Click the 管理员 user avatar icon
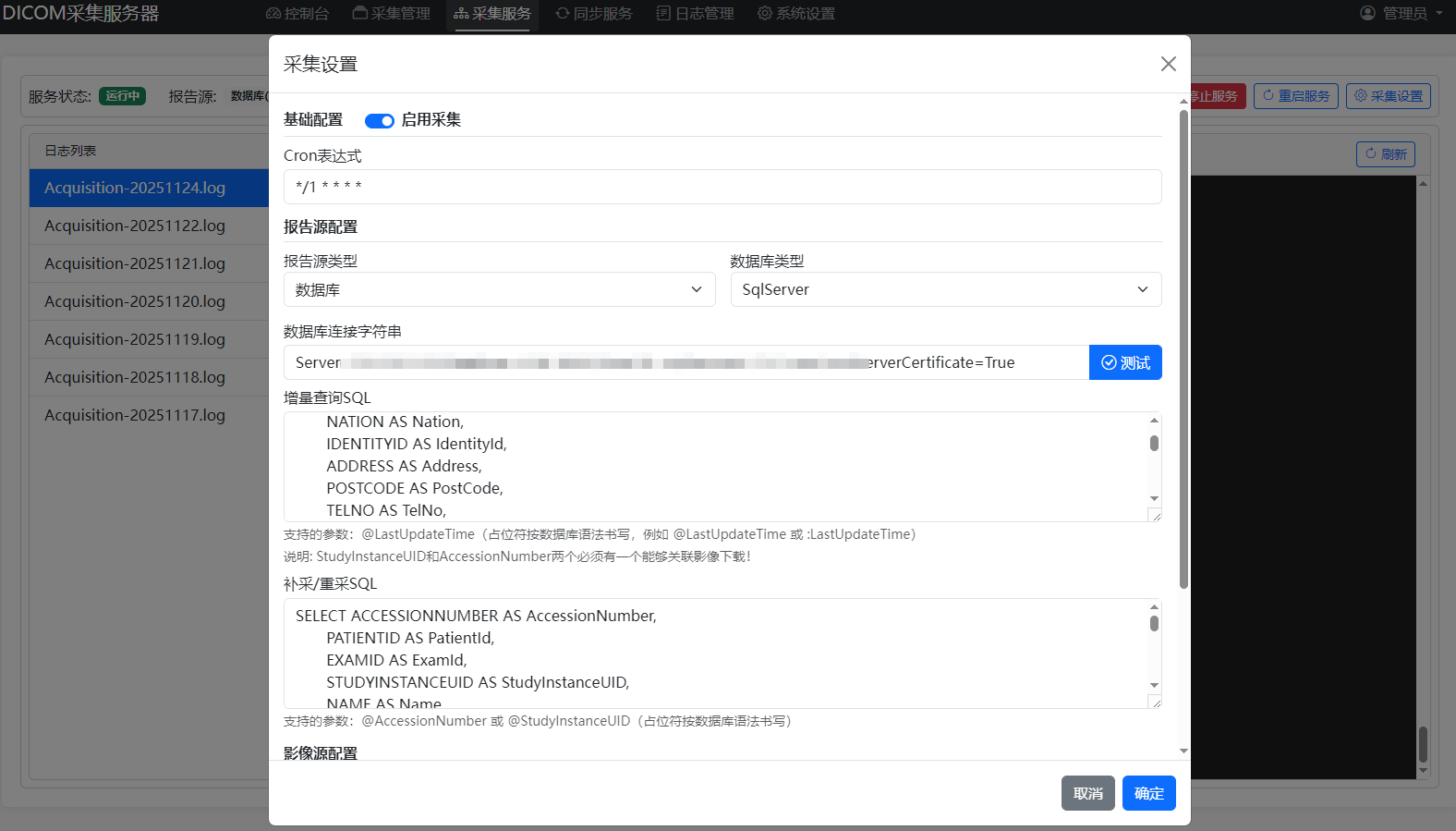Image resolution: width=1456 pixels, height=831 pixels. pyautogui.click(x=1368, y=13)
